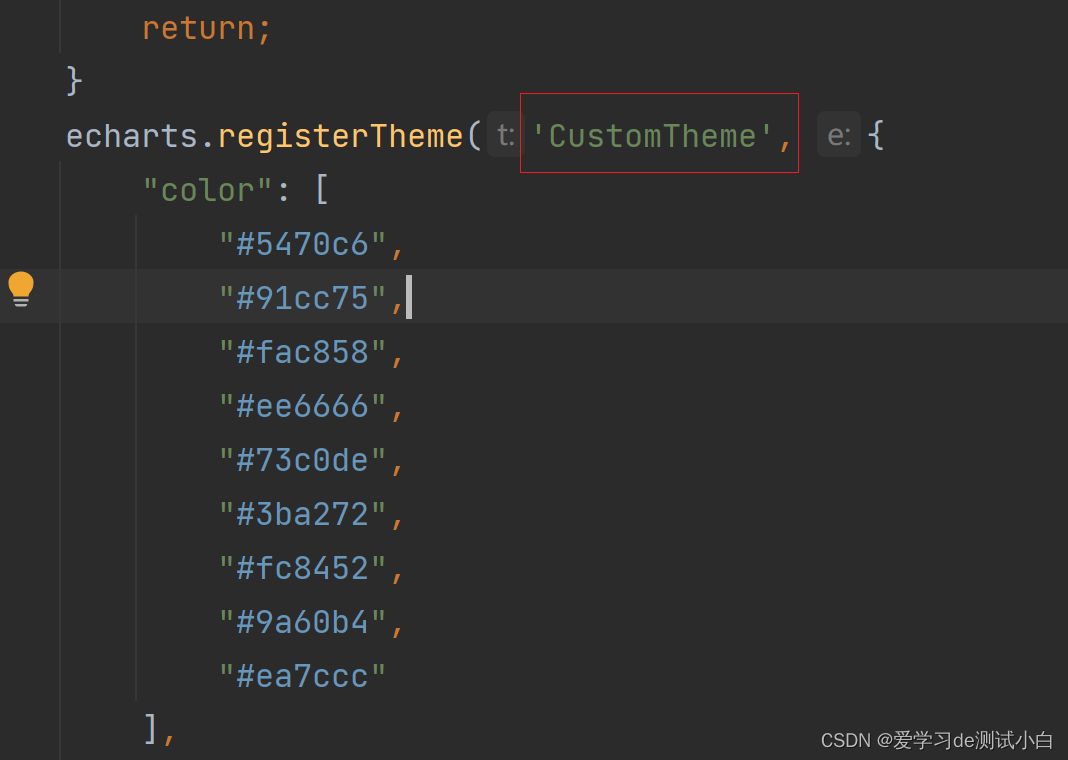This screenshot has width=1068, height=760.
Task: Click the "#ee6666" color string
Action: 302,406
